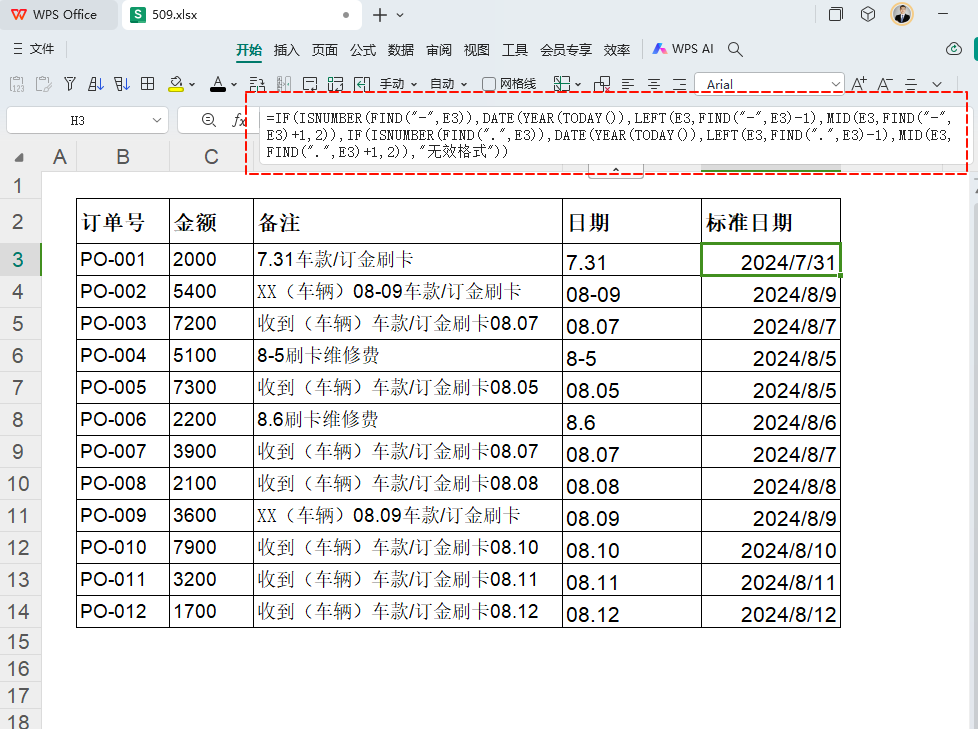978x729 pixels.
Task: Select column B header
Action: tap(123, 157)
